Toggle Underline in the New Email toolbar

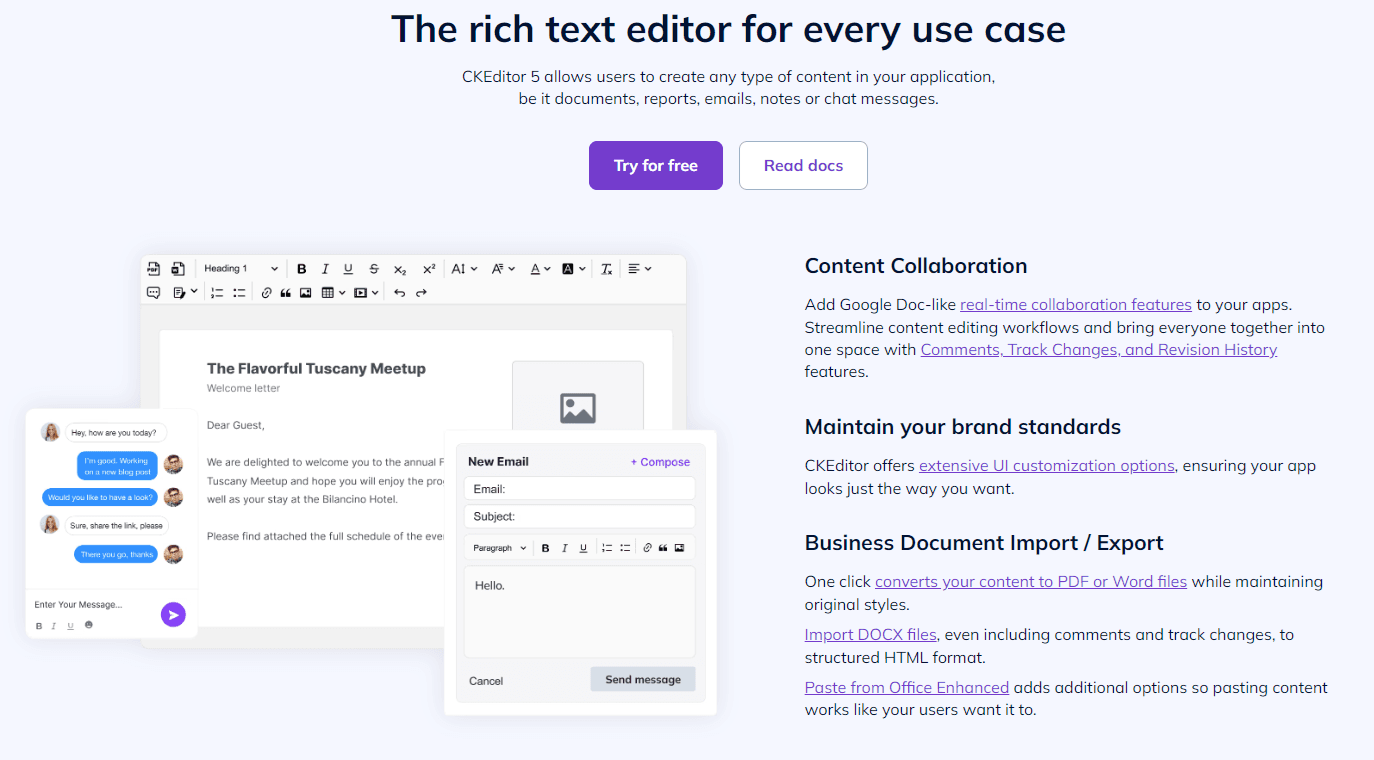click(583, 546)
